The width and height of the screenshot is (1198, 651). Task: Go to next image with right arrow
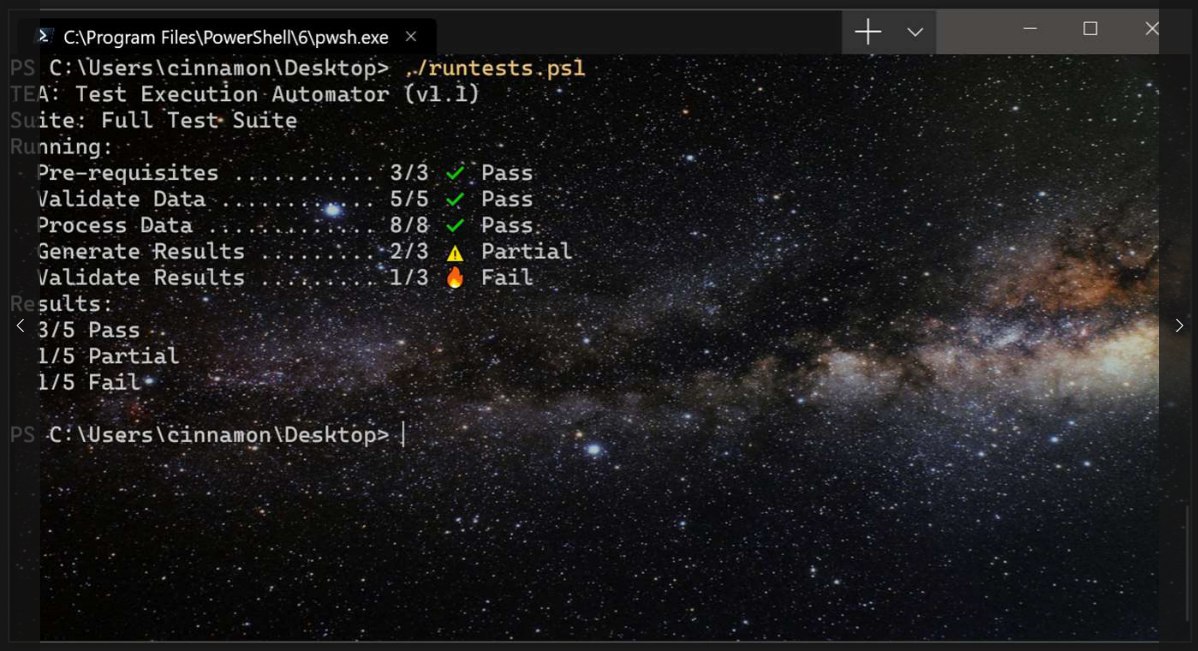tap(1179, 326)
